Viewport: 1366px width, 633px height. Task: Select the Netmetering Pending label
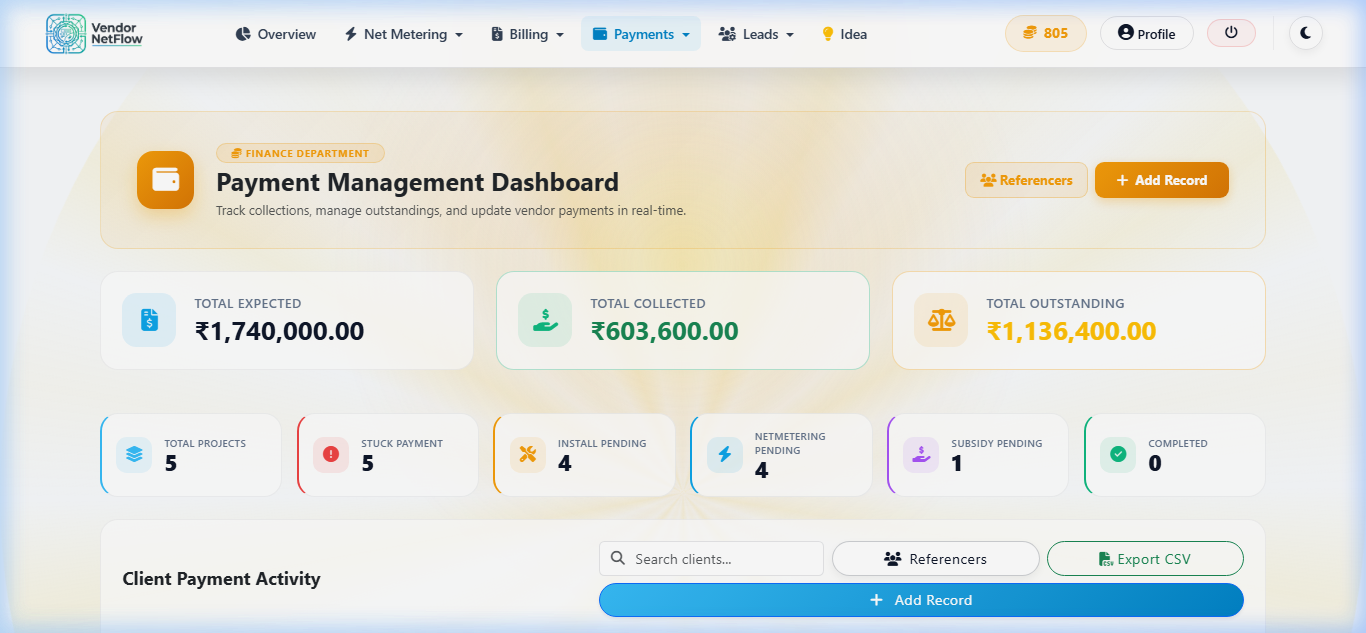click(790, 443)
